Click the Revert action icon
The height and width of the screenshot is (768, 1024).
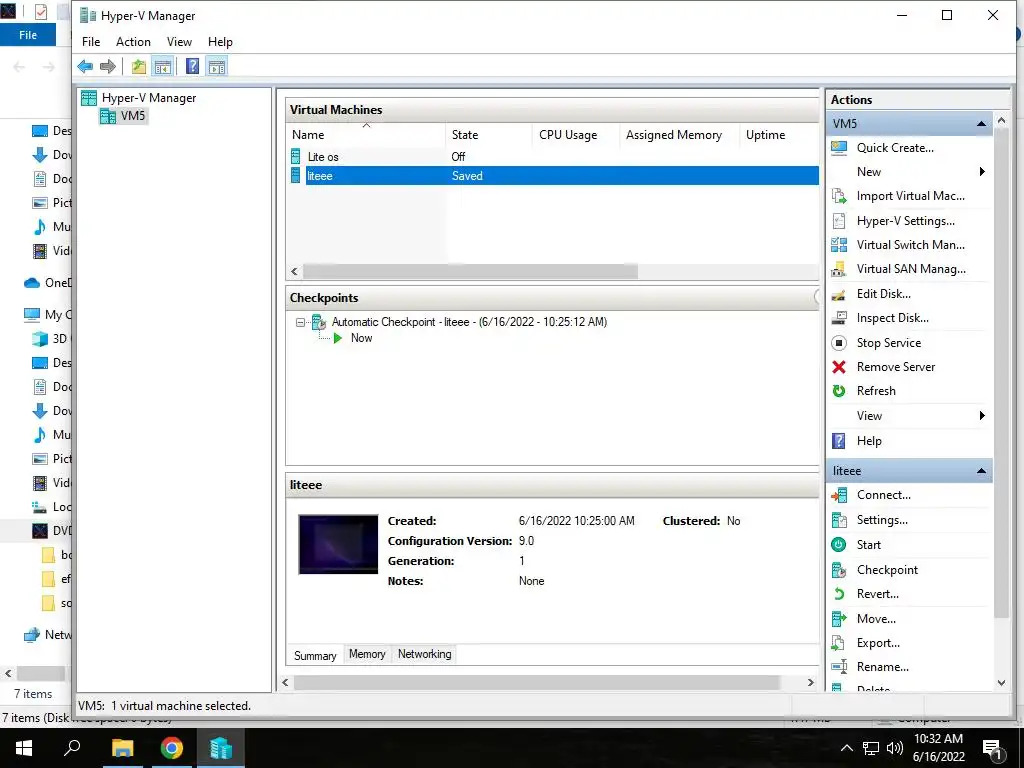[839, 594]
